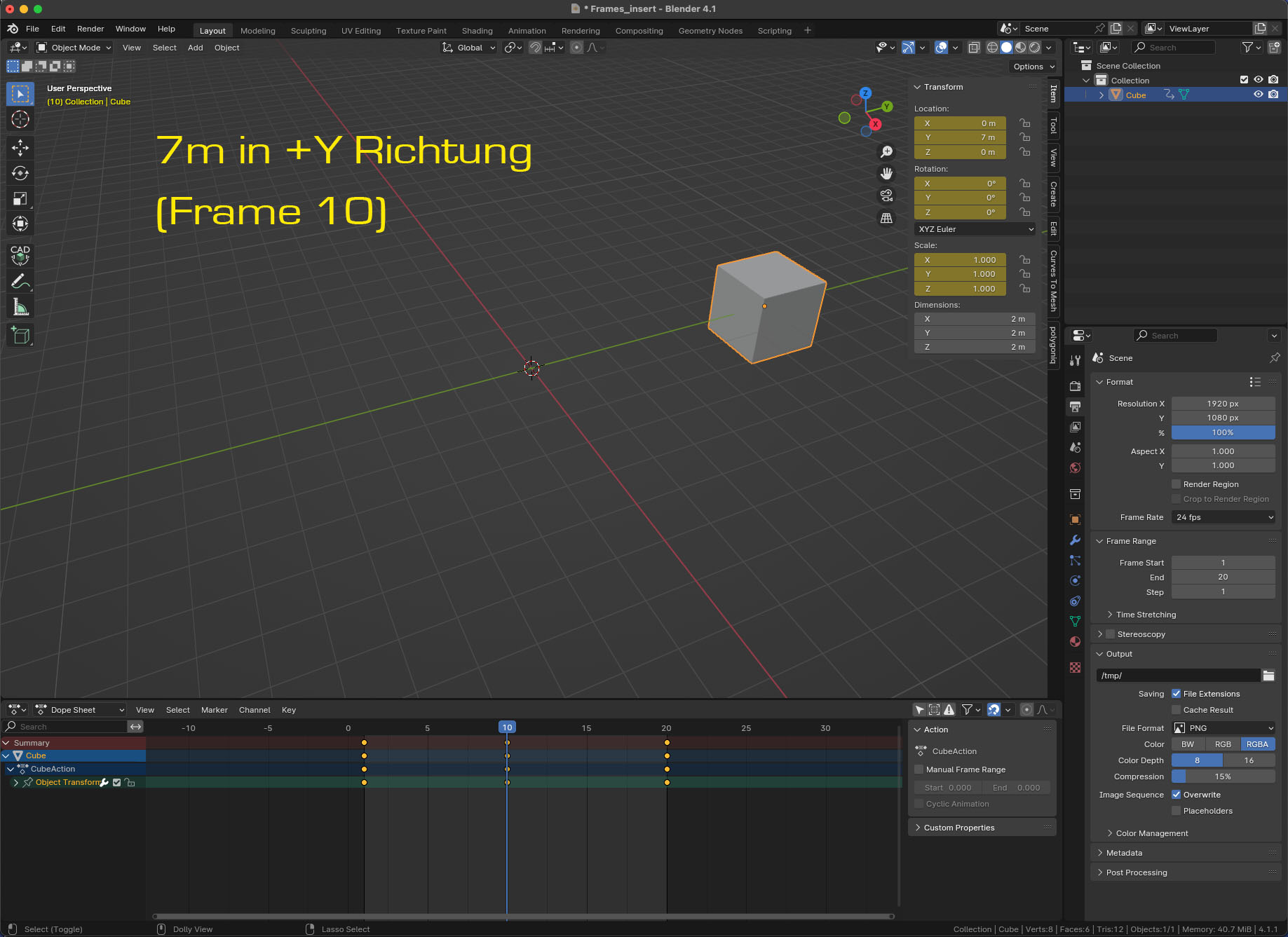
Task: Browse output folder with the folder icon
Action: click(1268, 676)
